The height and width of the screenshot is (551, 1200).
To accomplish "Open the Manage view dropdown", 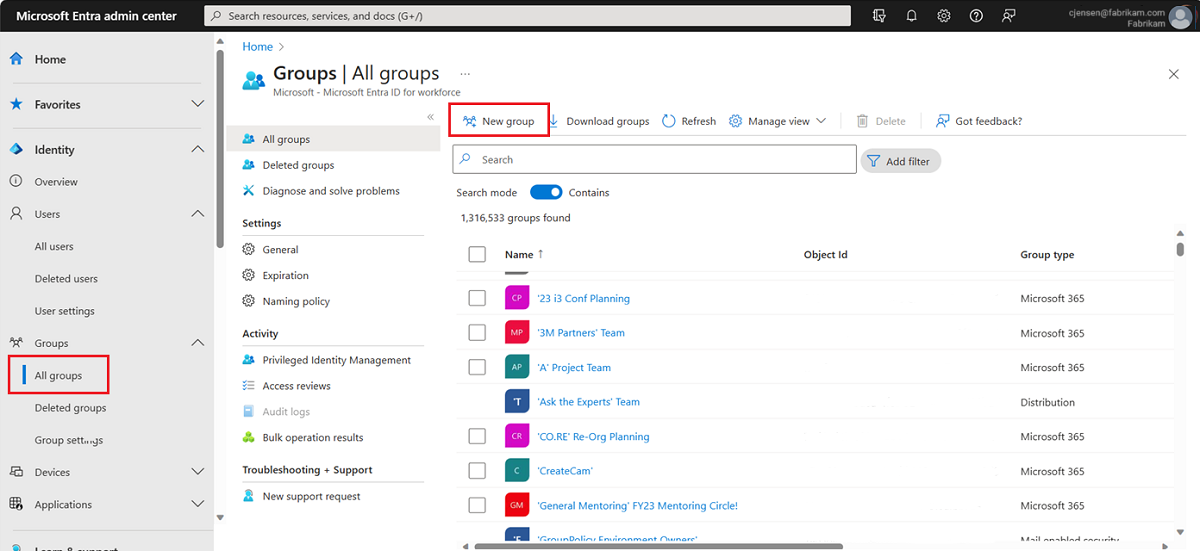I will click(778, 121).
